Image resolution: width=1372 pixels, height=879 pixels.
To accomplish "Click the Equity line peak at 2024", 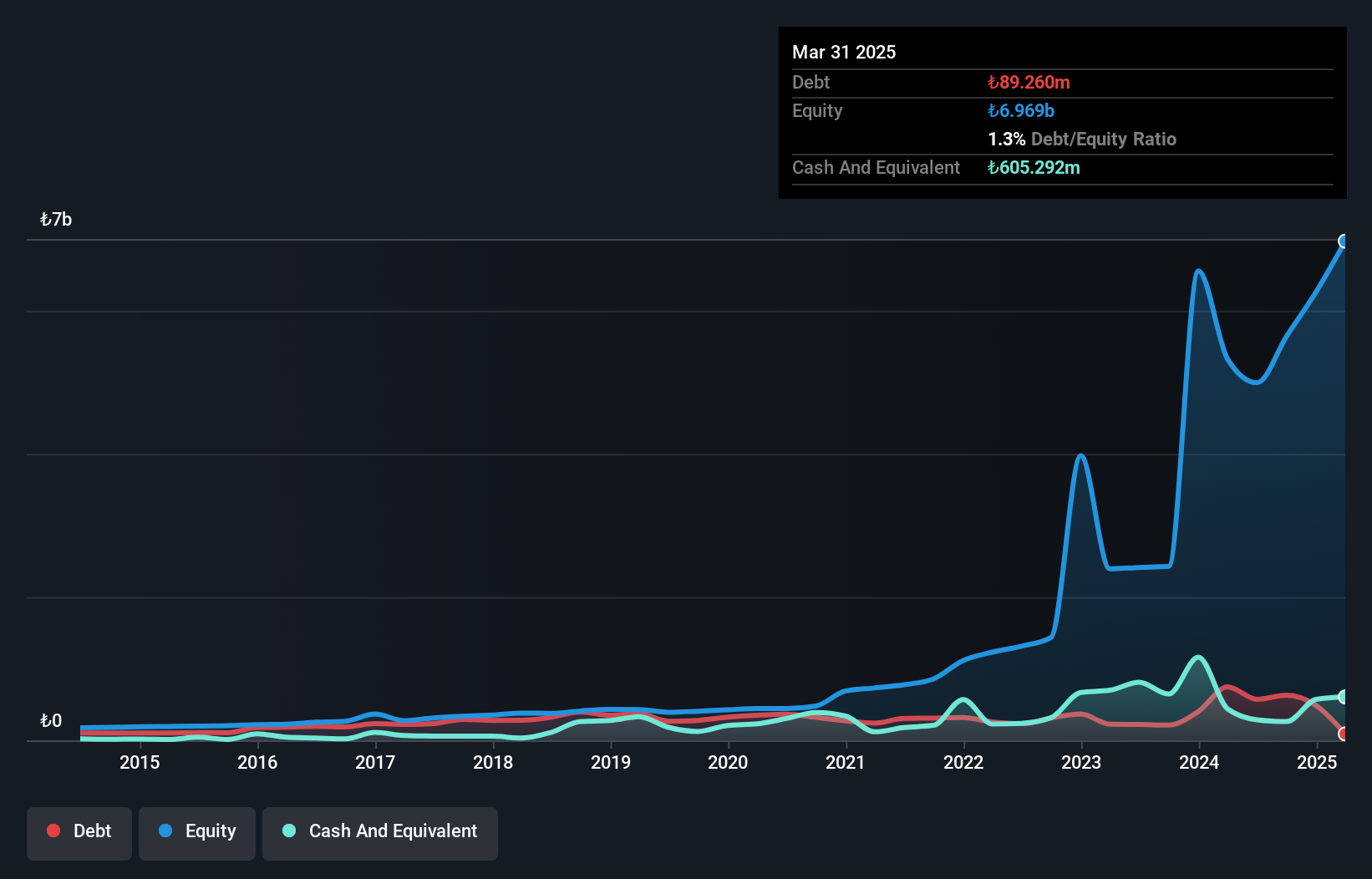I will 1198,271.
